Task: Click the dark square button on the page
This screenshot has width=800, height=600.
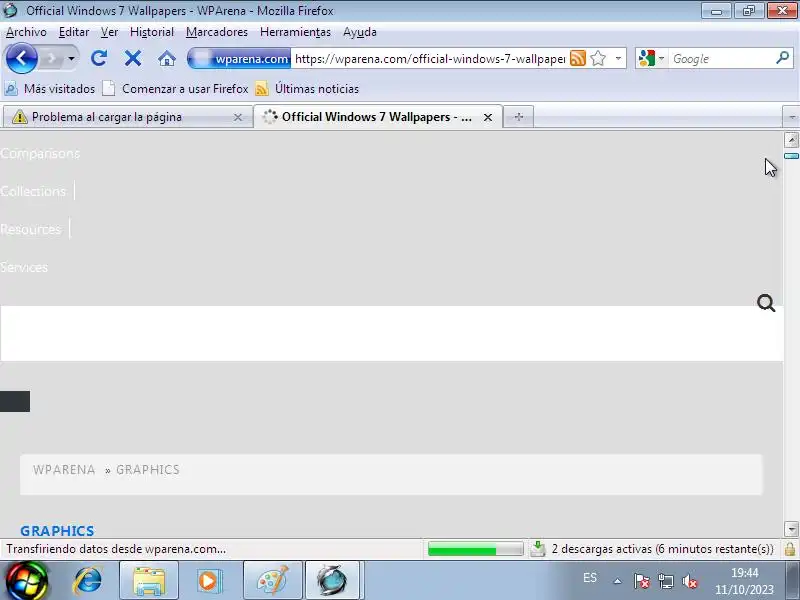Action: (x=15, y=402)
